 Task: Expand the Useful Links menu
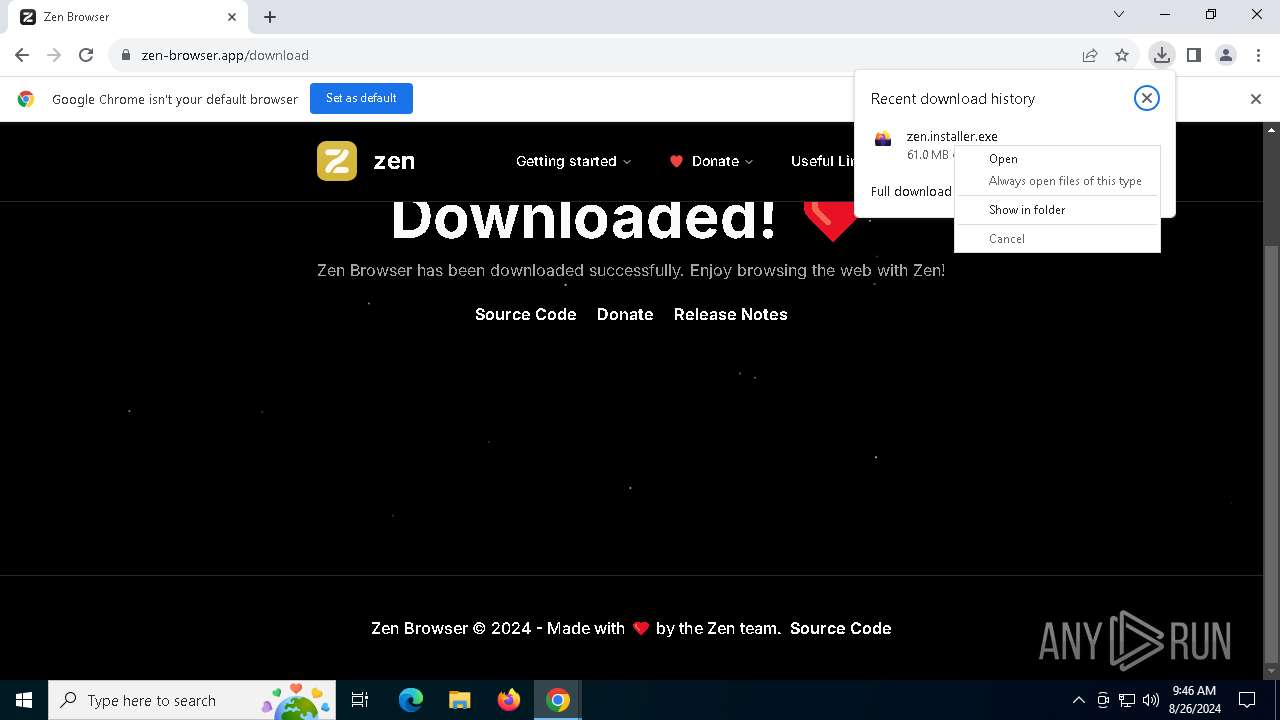click(x=823, y=161)
